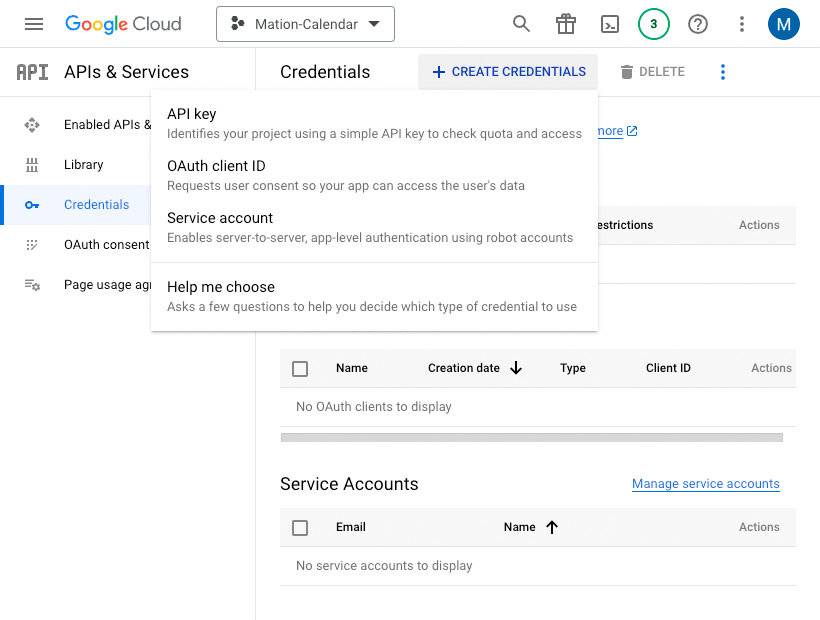Click the Email column header
The height and width of the screenshot is (620, 820).
point(350,527)
